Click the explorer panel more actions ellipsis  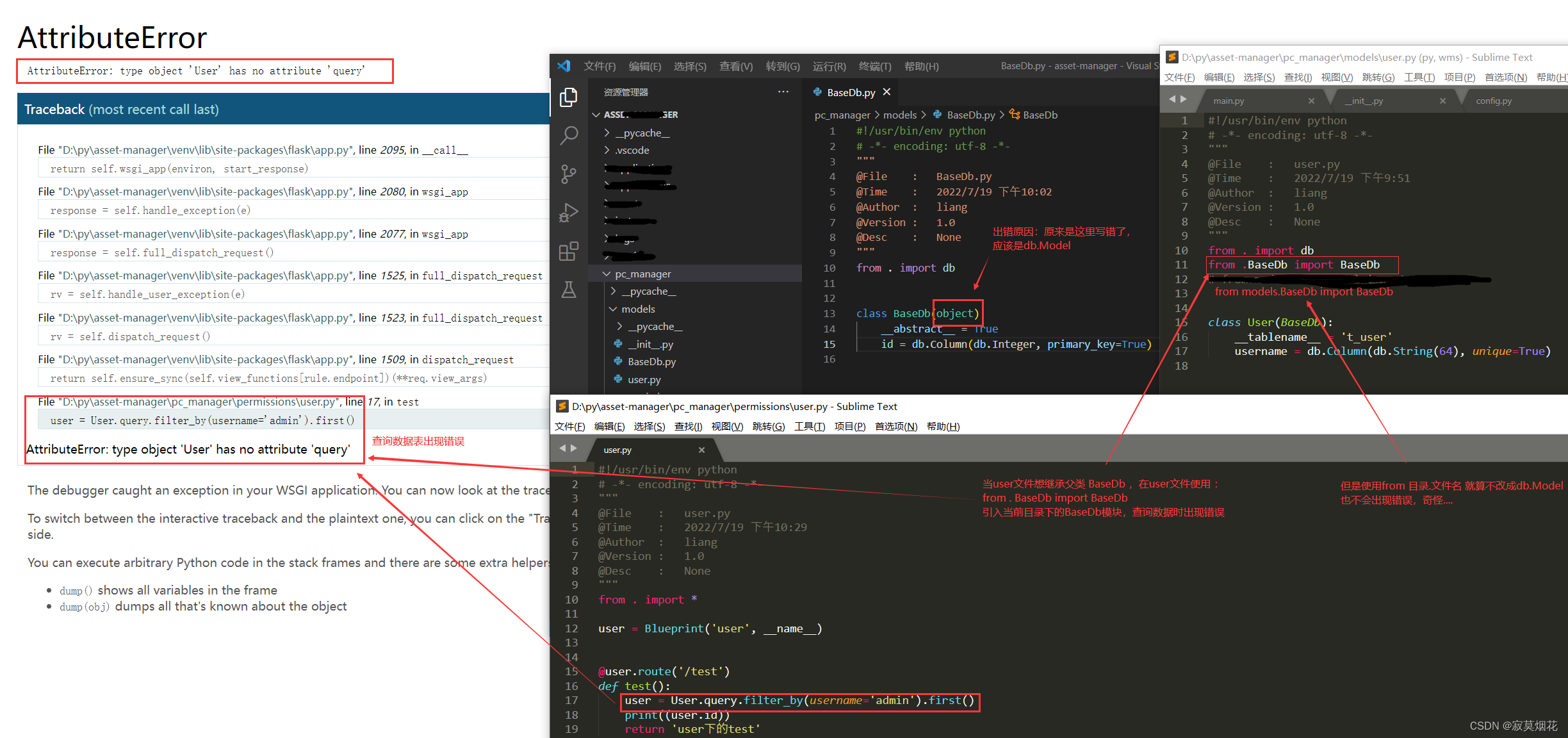pos(783,92)
